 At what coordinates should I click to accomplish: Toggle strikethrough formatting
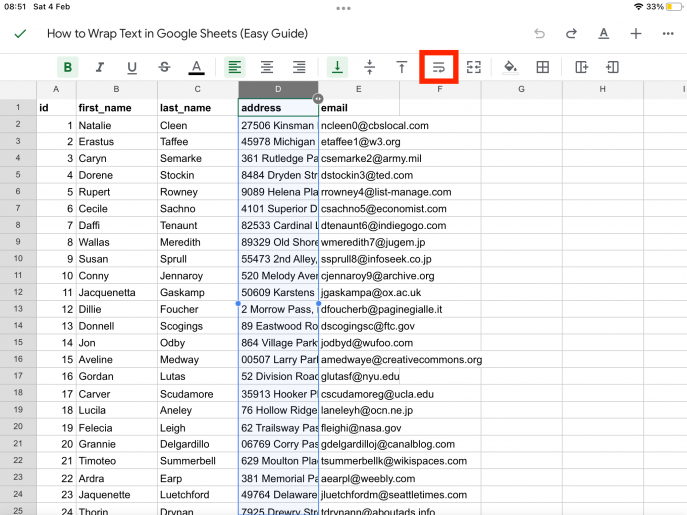click(164, 67)
